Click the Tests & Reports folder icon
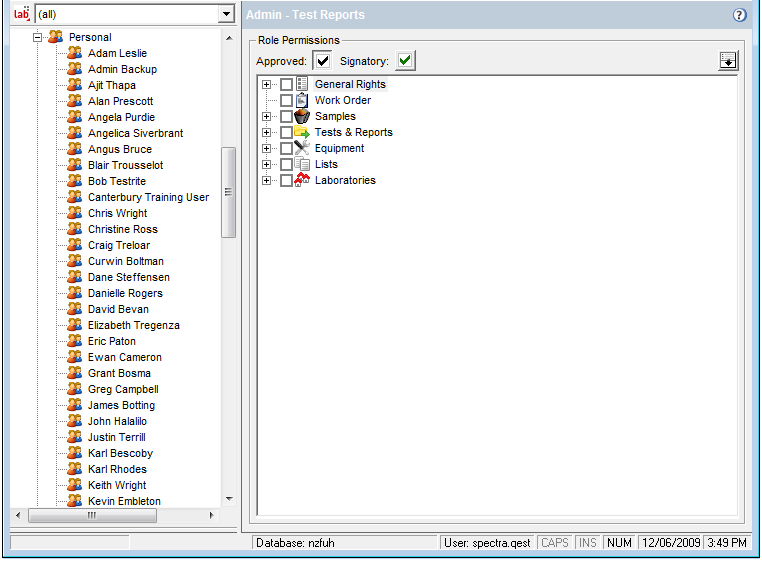This screenshot has width=762, height=562. (302, 133)
